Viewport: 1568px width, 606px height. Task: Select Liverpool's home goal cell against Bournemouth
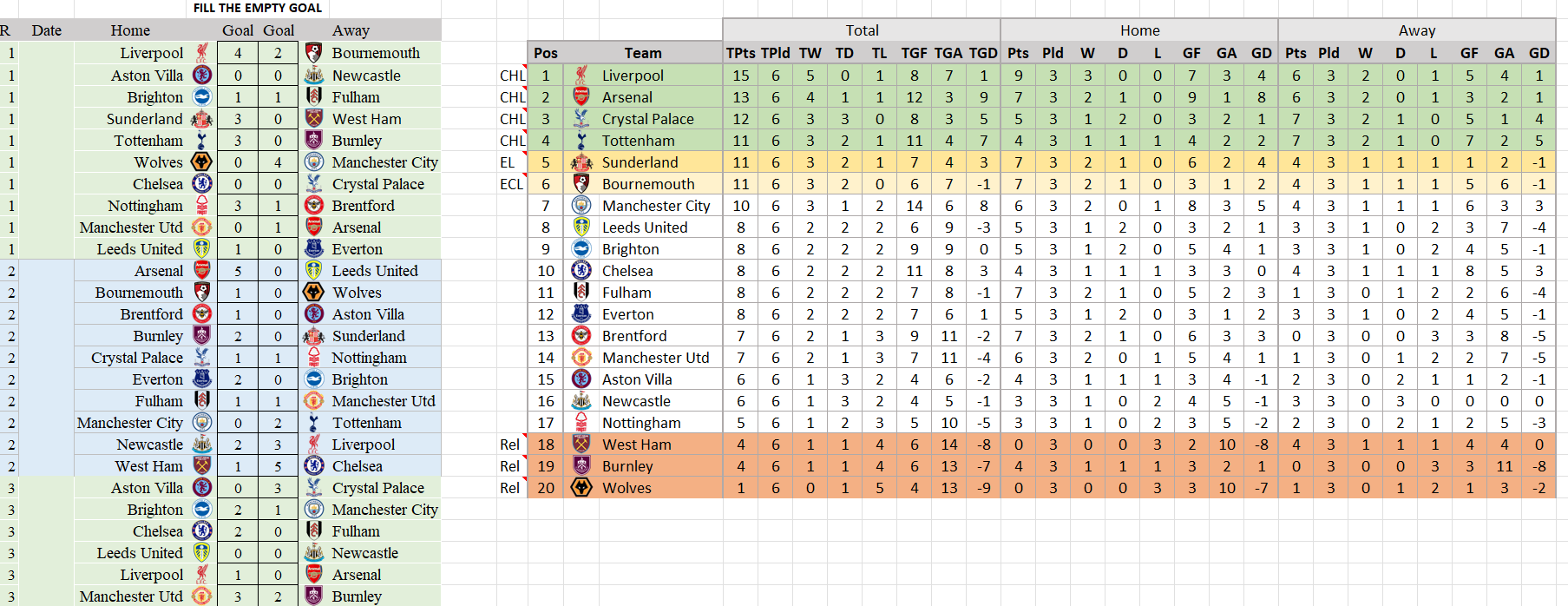click(x=238, y=53)
